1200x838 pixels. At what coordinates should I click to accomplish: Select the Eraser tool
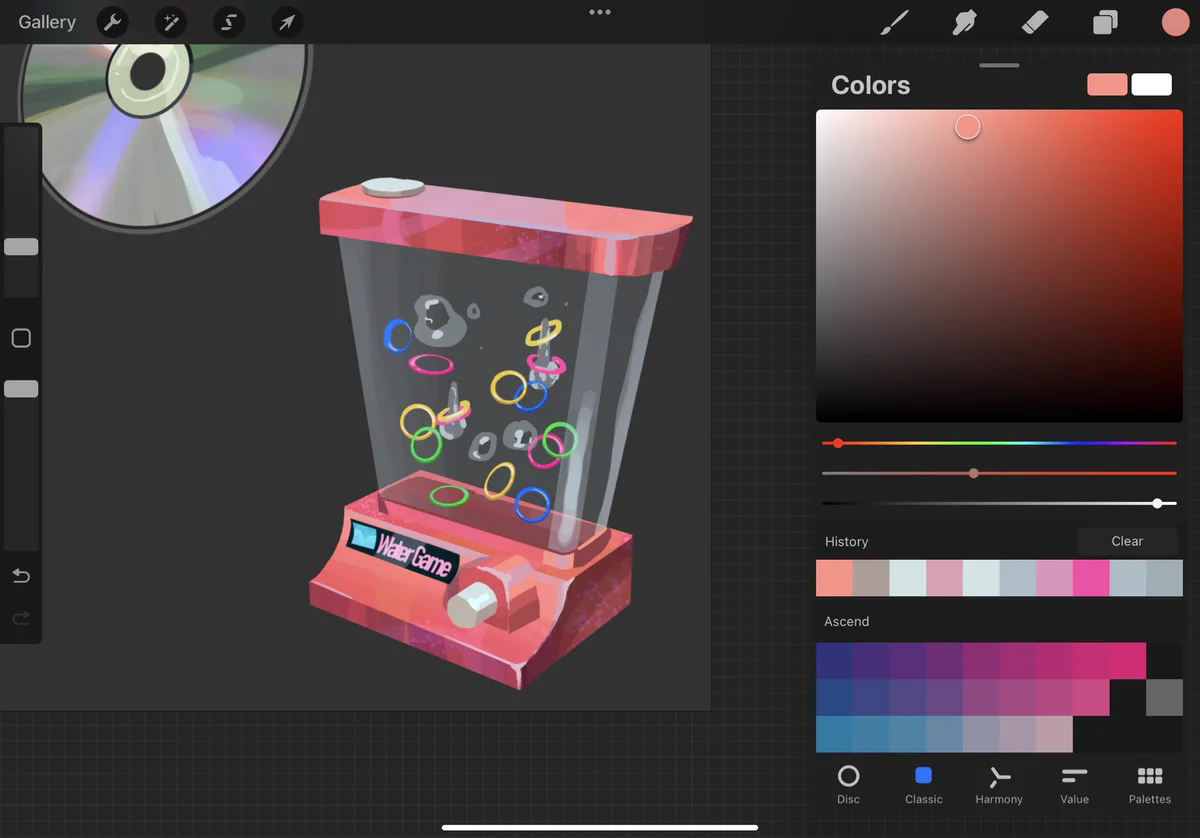pos(1035,22)
